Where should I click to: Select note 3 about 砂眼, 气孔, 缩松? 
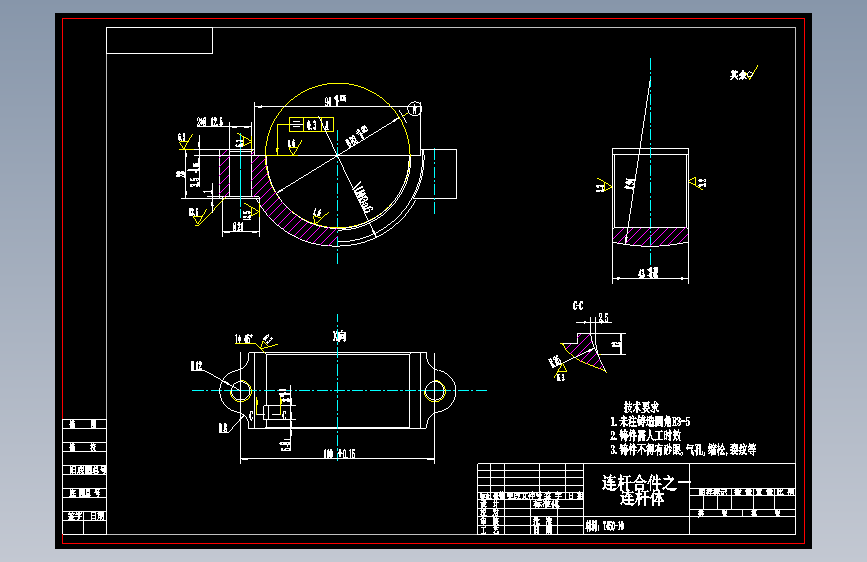[683, 450]
